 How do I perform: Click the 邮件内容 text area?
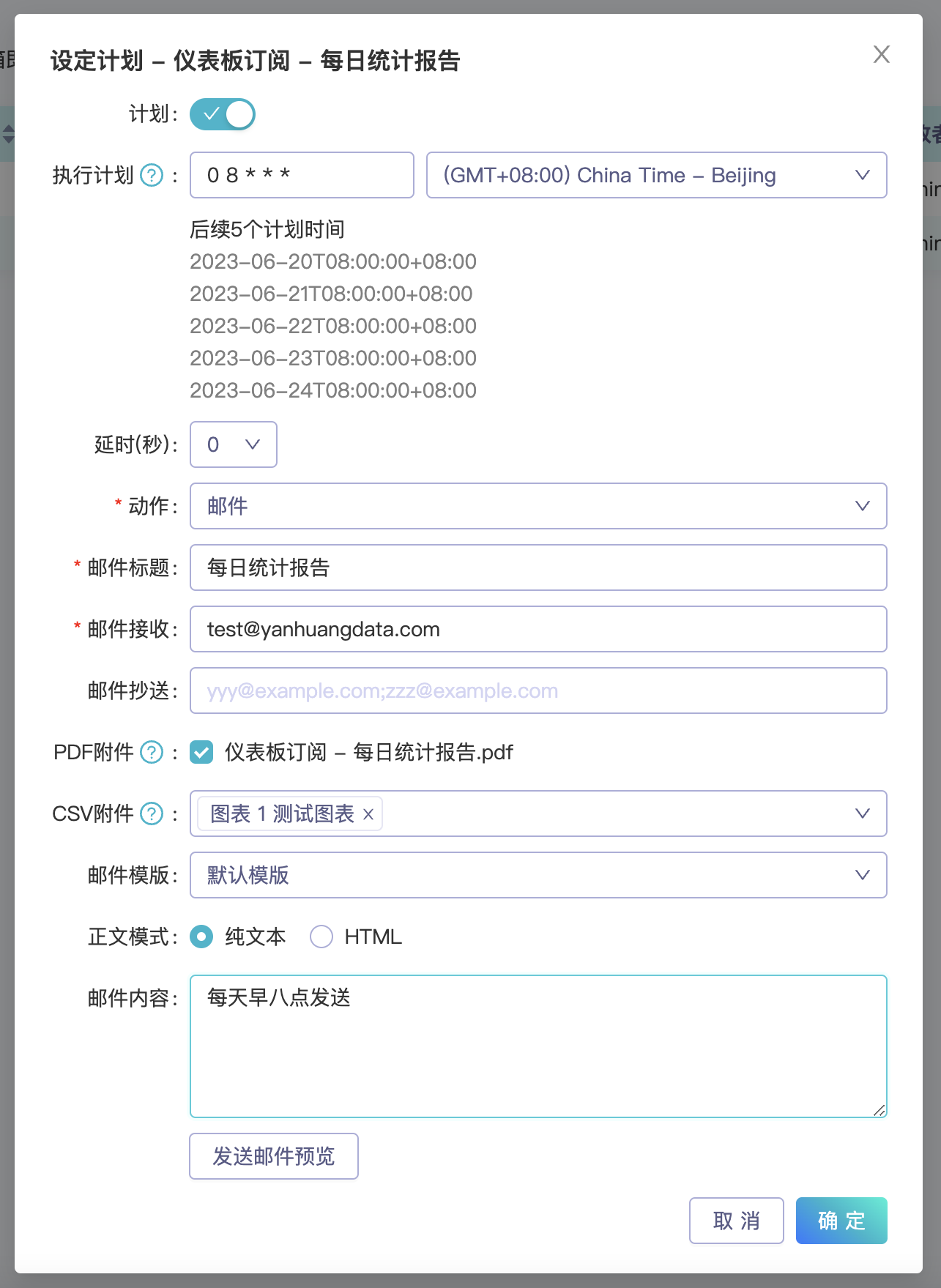[538, 1046]
